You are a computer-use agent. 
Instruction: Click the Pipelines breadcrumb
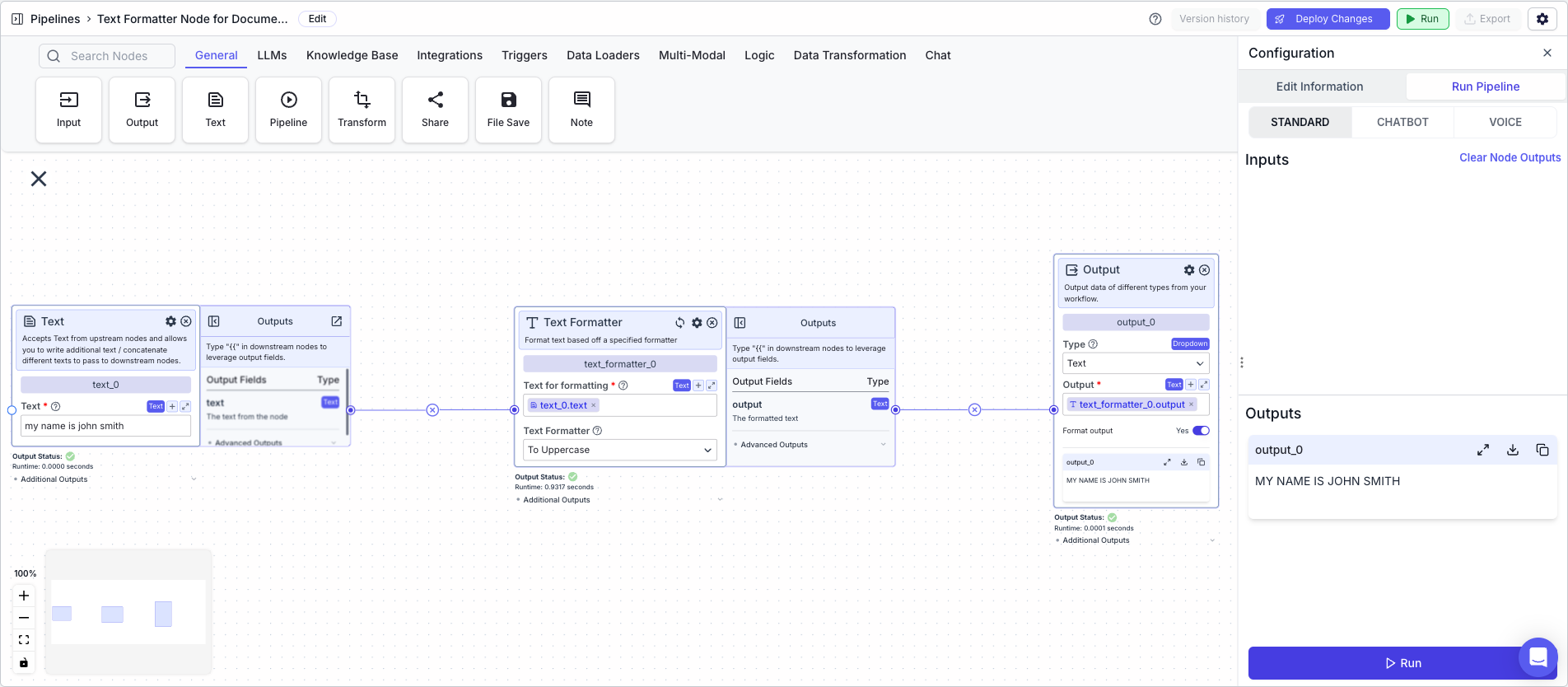pyautogui.click(x=55, y=19)
